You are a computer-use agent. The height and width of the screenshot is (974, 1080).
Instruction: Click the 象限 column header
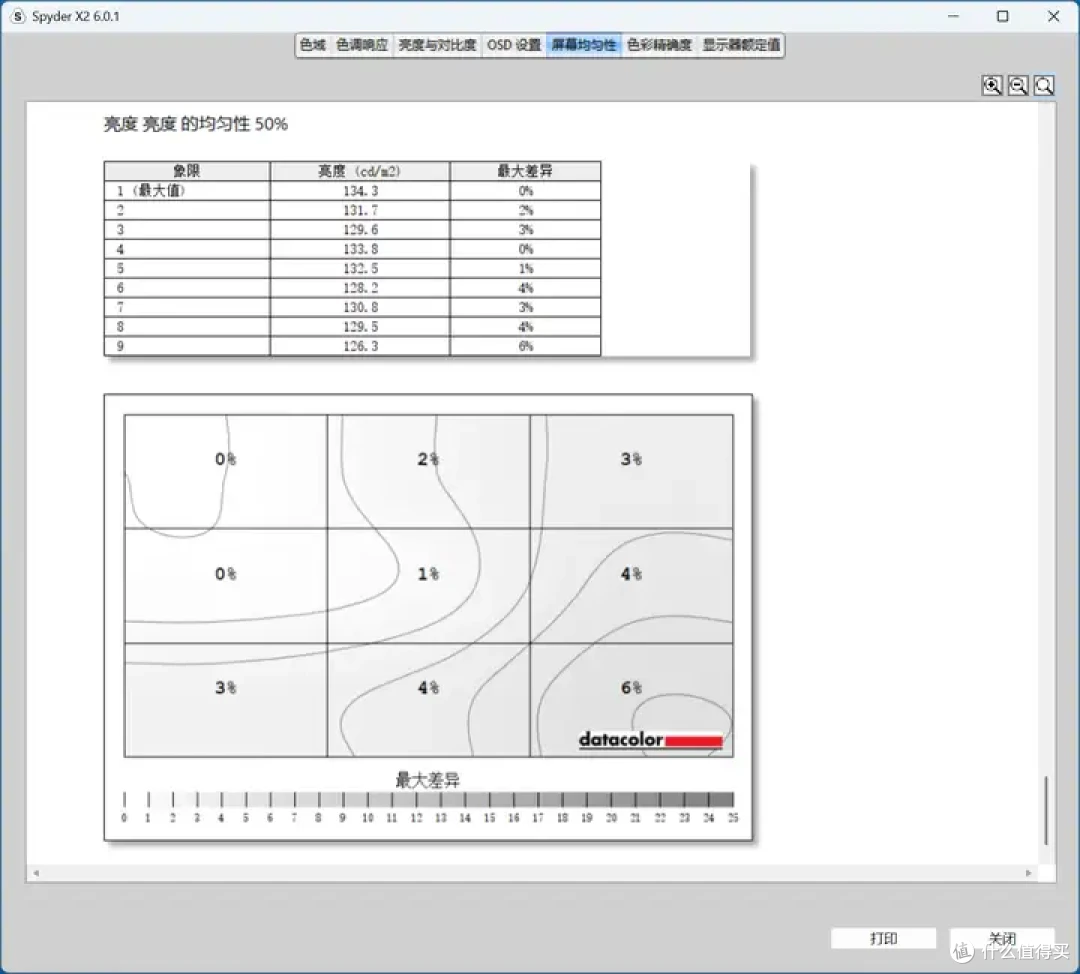click(x=187, y=171)
